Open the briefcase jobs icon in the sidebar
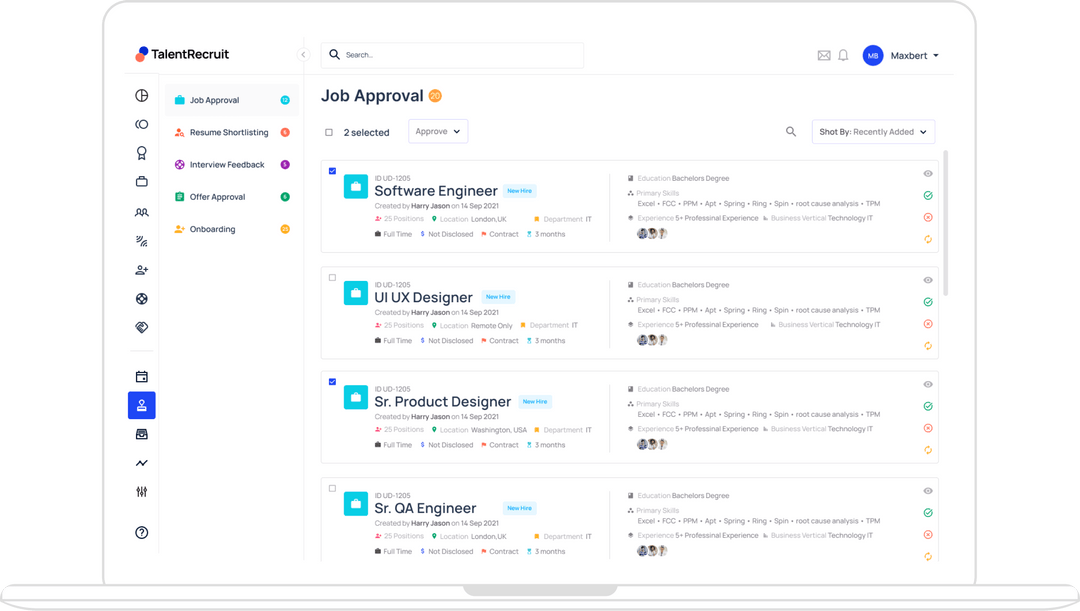Image resolution: width=1080 pixels, height=611 pixels. tap(141, 181)
